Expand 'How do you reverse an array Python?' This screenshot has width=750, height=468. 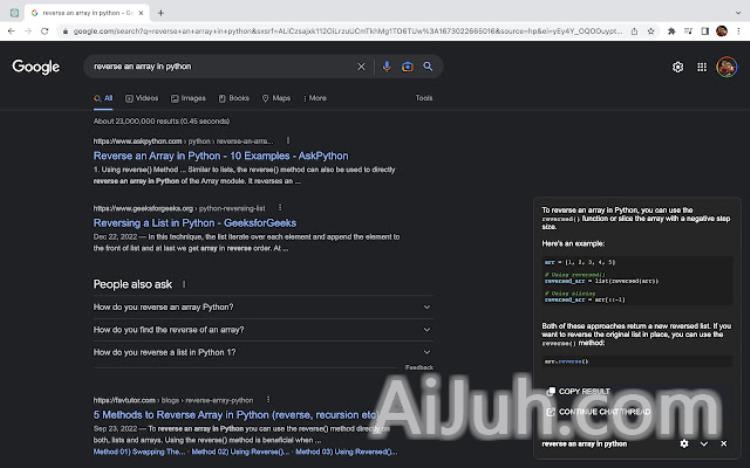pyautogui.click(x=262, y=307)
